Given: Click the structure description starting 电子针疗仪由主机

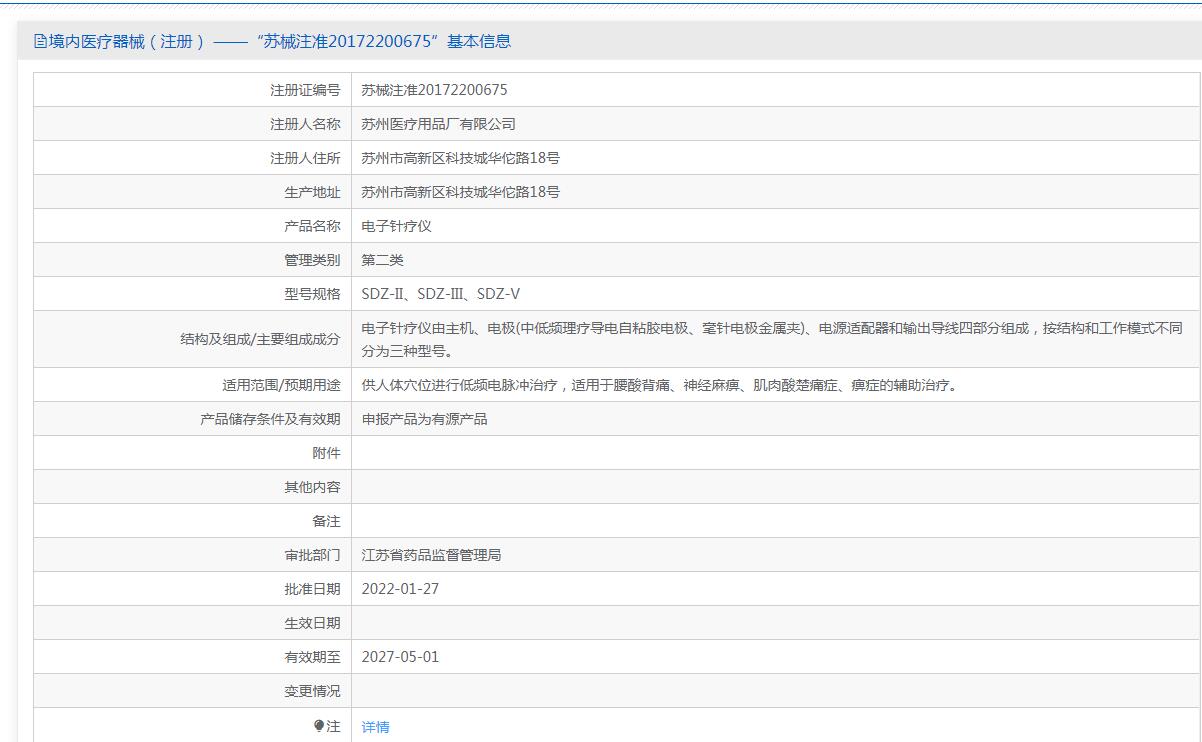Looking at the screenshot, I should (772, 339).
